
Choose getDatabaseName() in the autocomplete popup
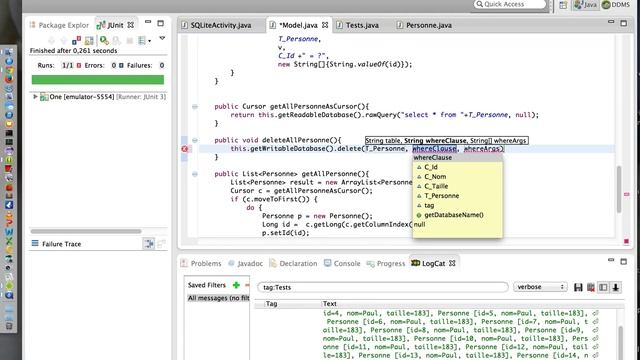458,215
